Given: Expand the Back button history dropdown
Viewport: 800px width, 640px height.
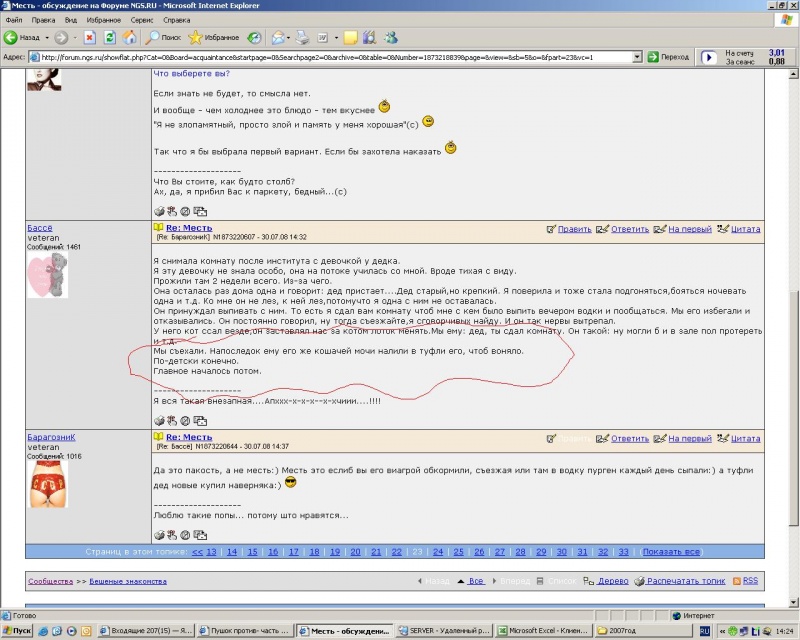Looking at the screenshot, I should point(47,38).
